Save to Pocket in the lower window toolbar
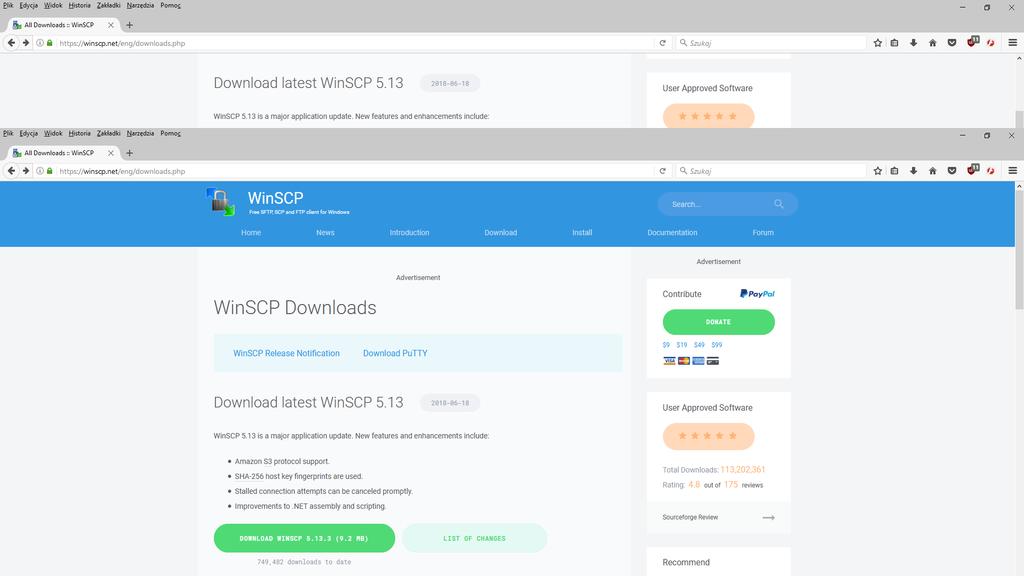 [952, 171]
